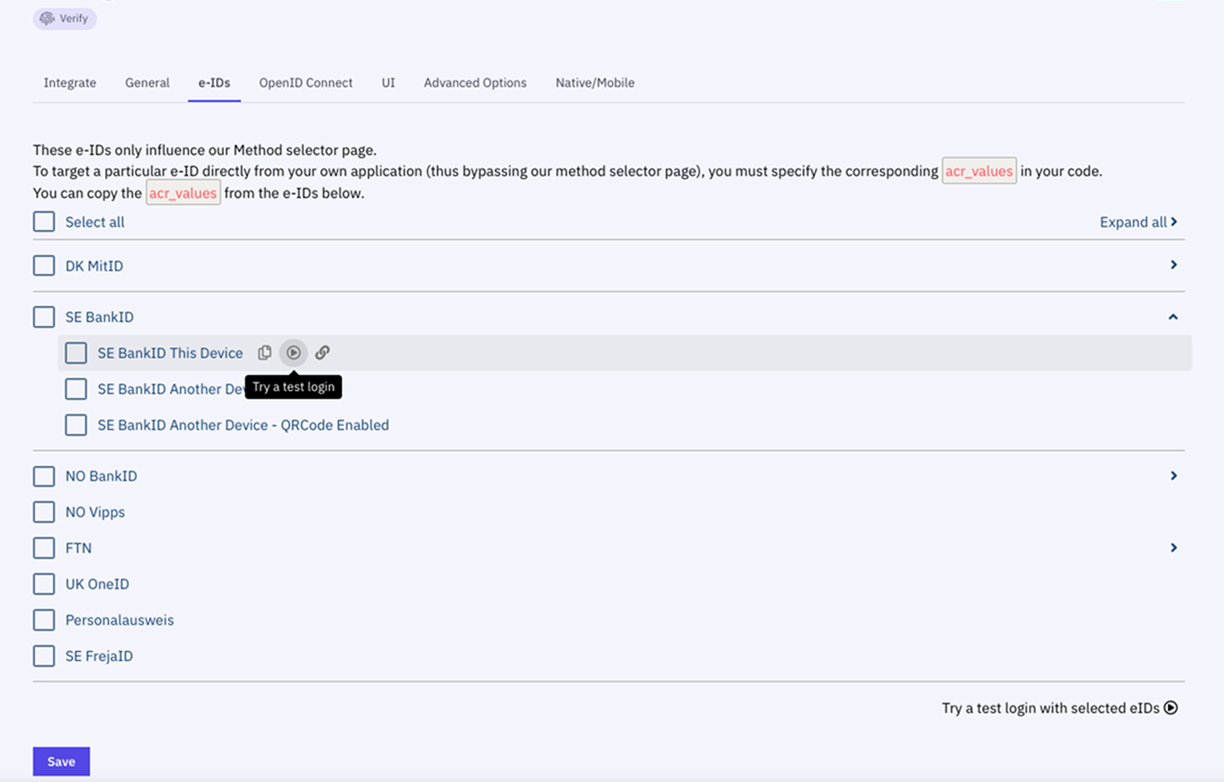Copy the acr_values for SE BankID This Device
Image resolution: width=1224 pixels, height=782 pixels.
coord(264,352)
